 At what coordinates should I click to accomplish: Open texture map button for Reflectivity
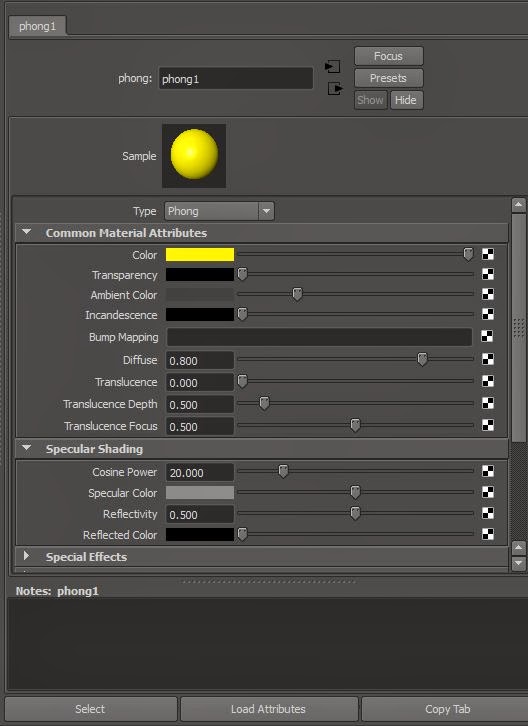pos(488,513)
